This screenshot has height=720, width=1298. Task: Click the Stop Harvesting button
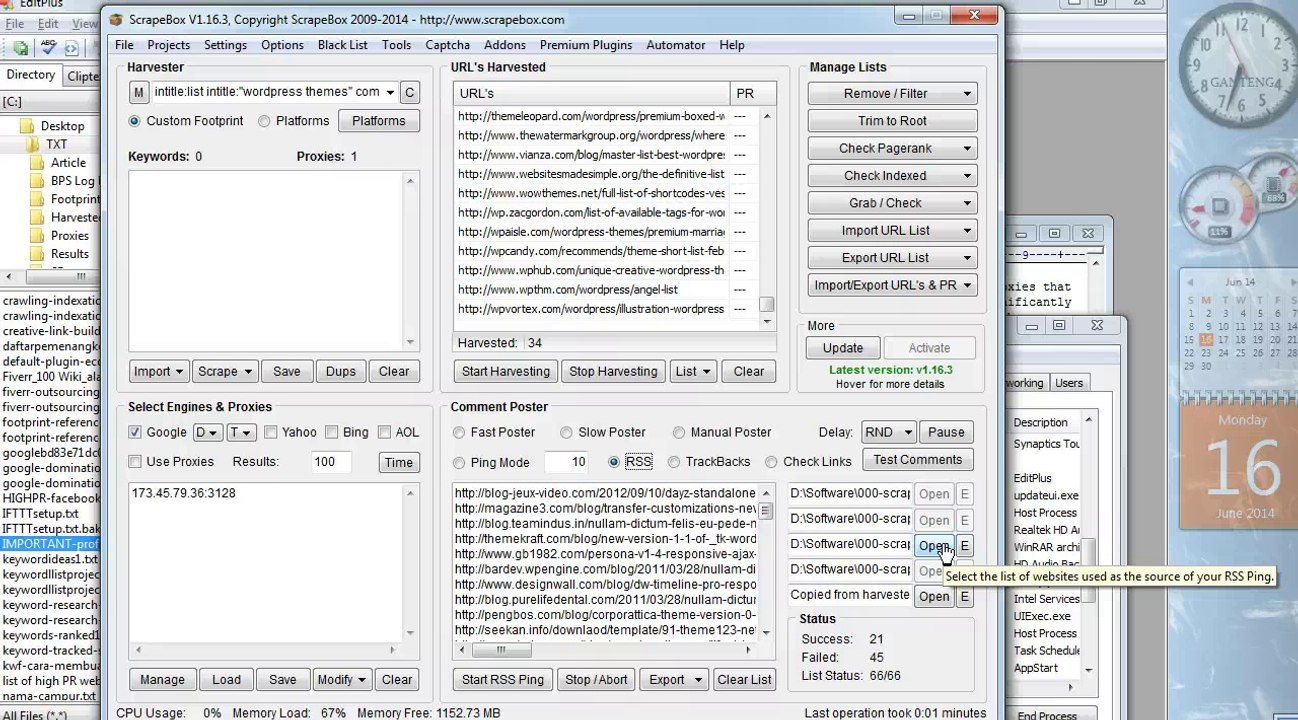(x=613, y=371)
